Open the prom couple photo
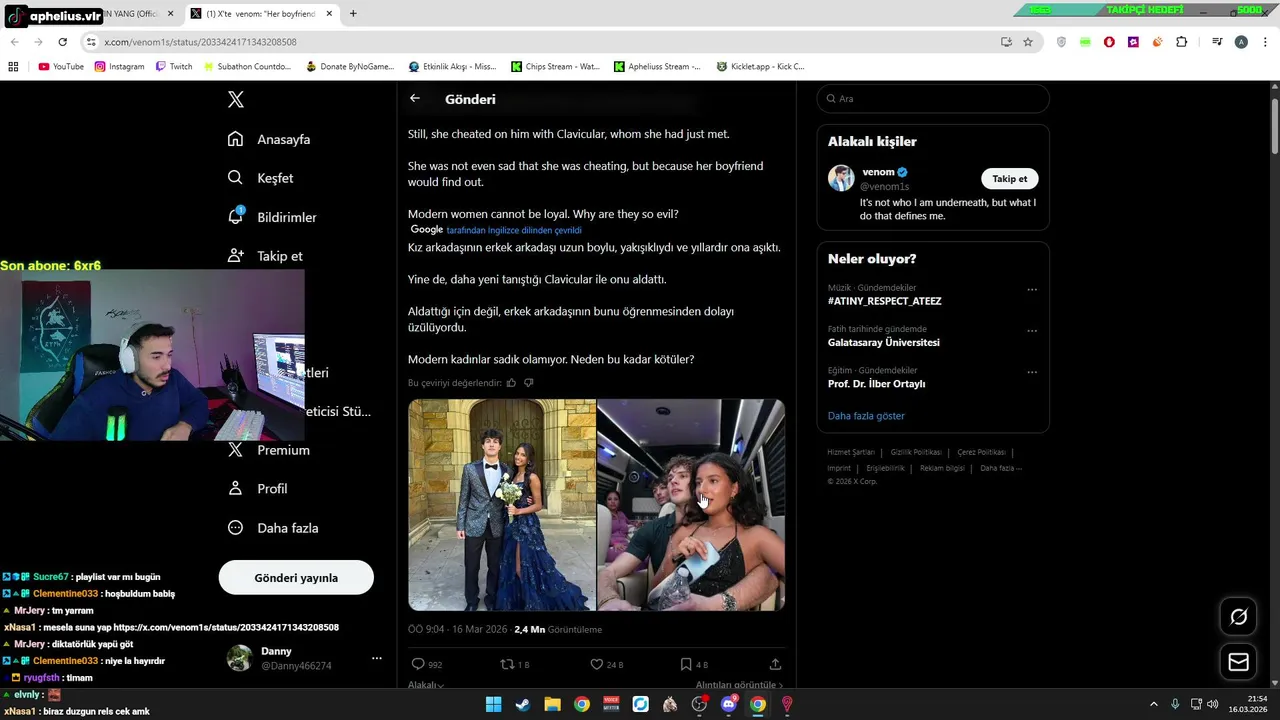Screen dimensions: 1280x720 pyautogui.click(x=501, y=505)
